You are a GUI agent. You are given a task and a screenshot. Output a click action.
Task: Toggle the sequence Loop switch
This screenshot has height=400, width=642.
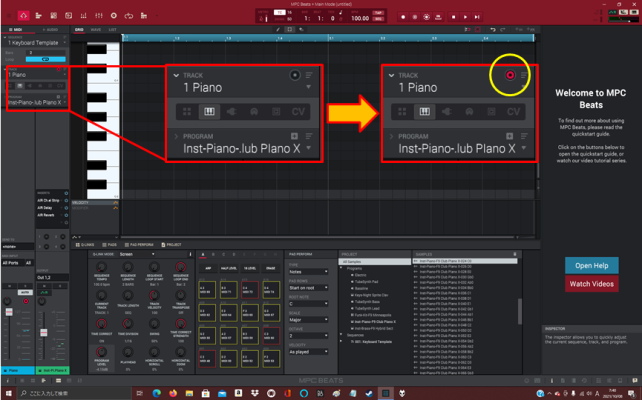point(45,59)
